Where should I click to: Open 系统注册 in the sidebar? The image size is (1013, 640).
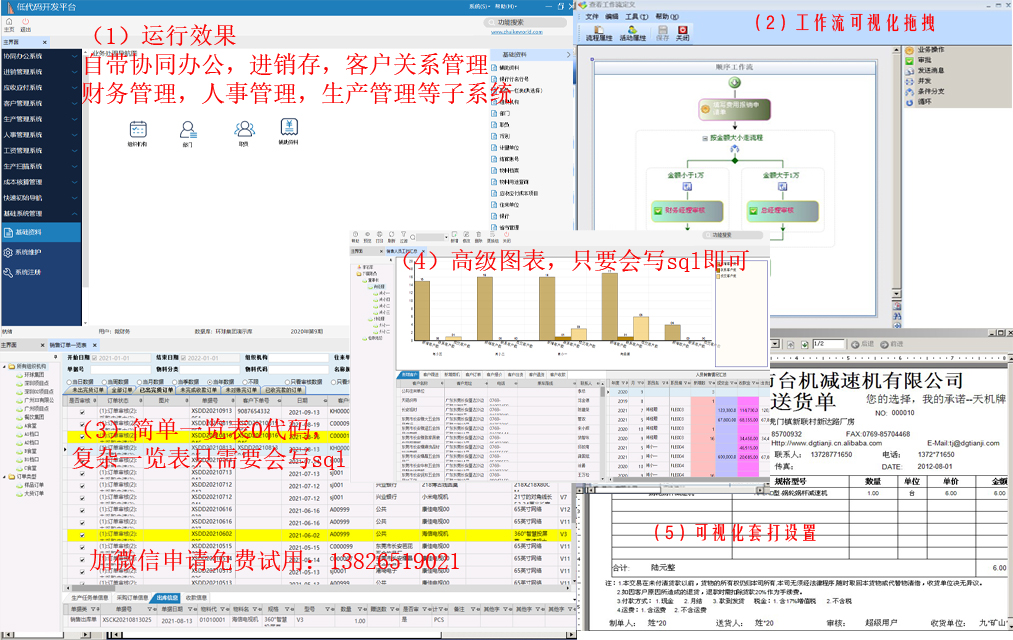[41, 273]
